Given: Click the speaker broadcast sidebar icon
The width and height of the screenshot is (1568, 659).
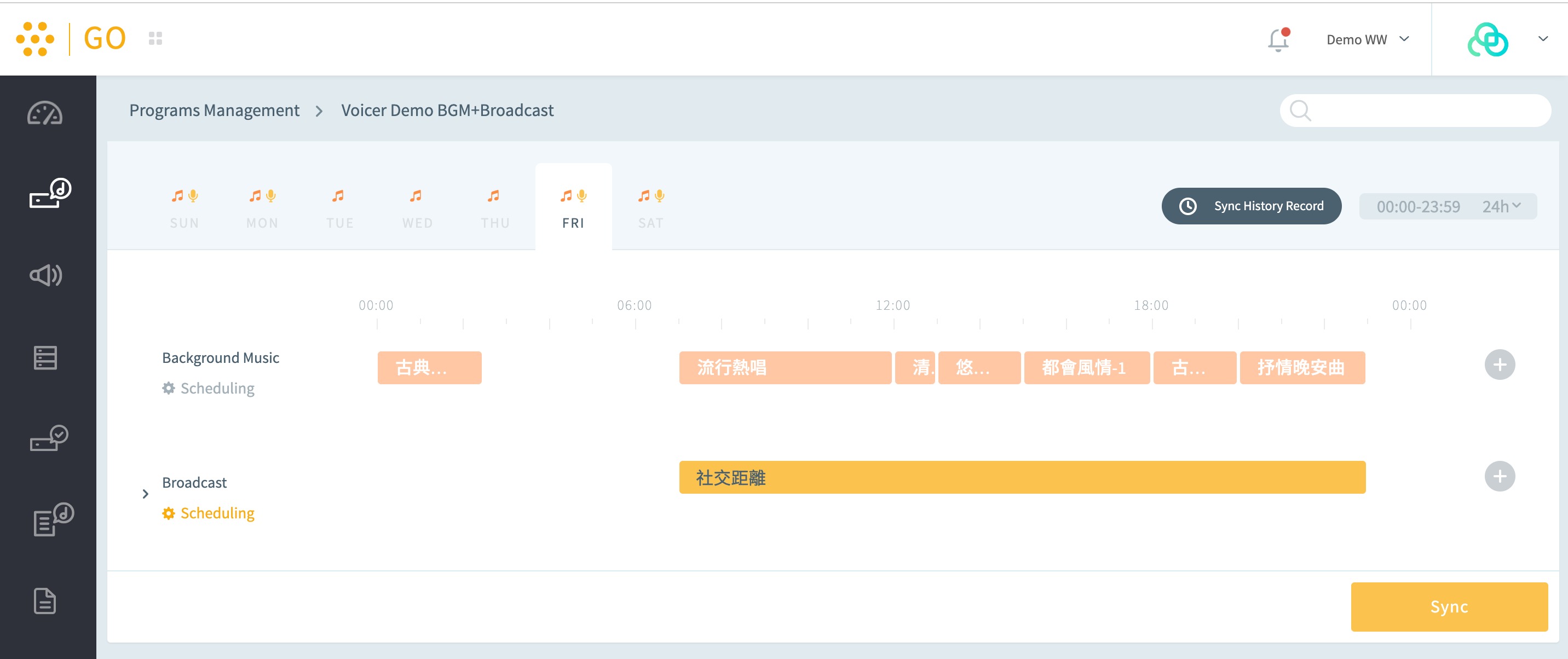Looking at the screenshot, I should tap(46, 276).
